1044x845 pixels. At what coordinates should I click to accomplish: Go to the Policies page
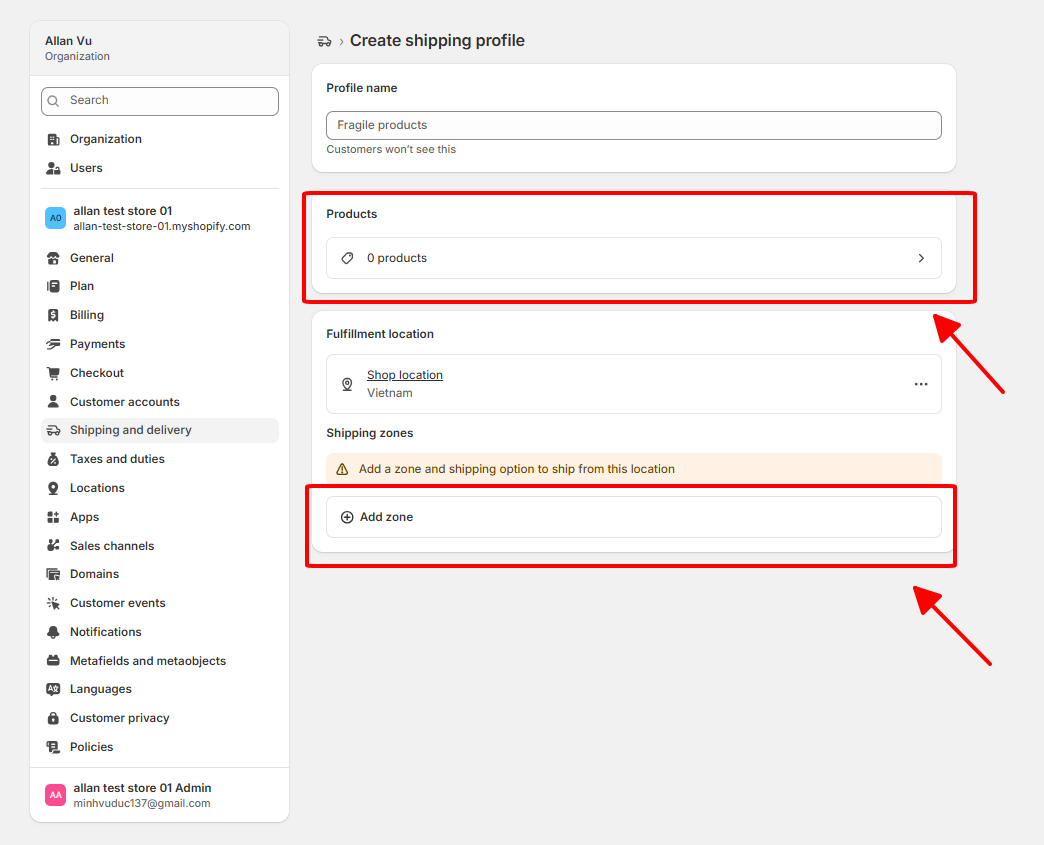[160, 747]
